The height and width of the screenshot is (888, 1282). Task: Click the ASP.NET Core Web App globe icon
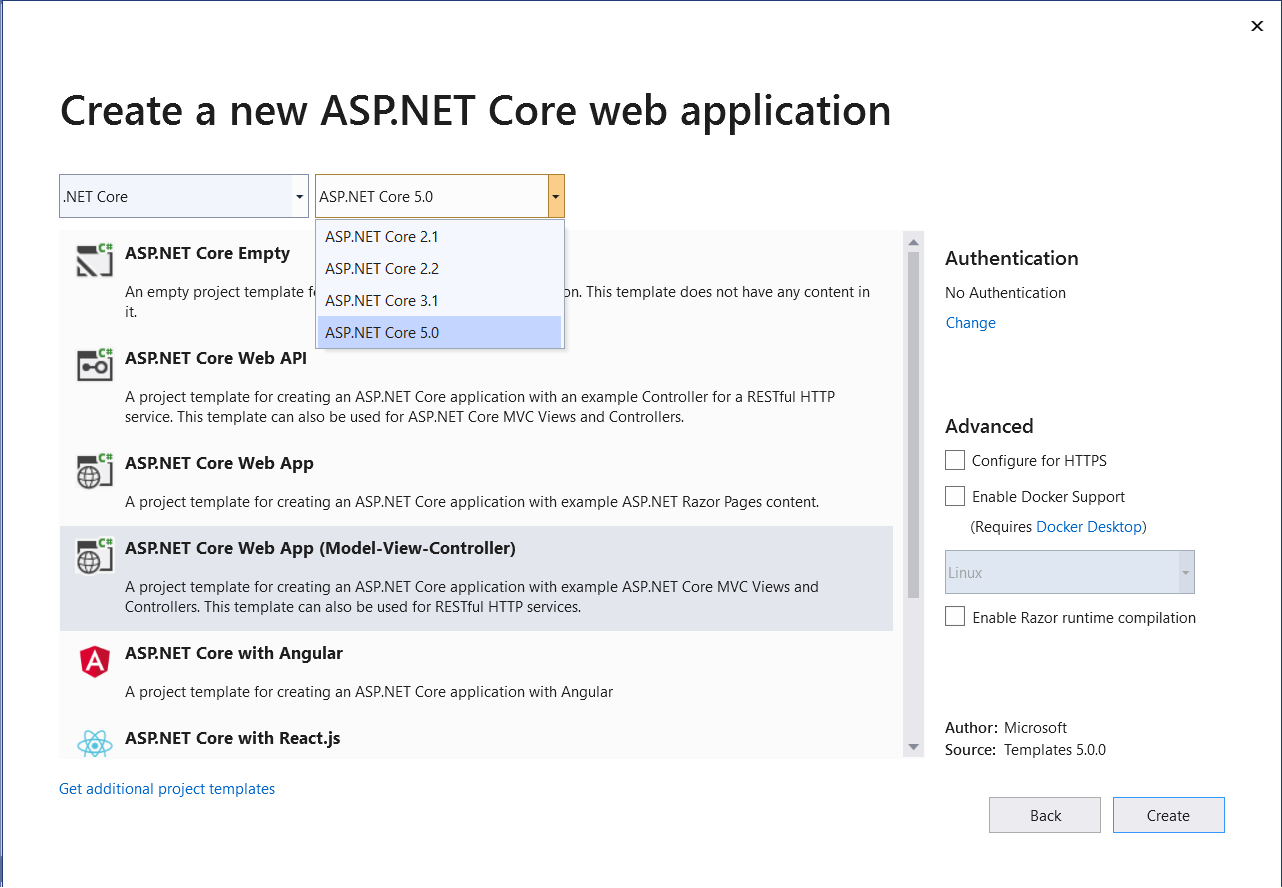click(x=95, y=470)
